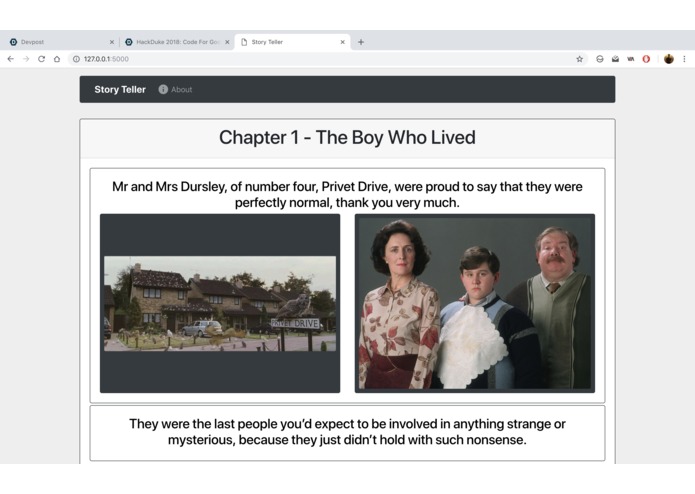Reload the page with the refresh icon

41,59
